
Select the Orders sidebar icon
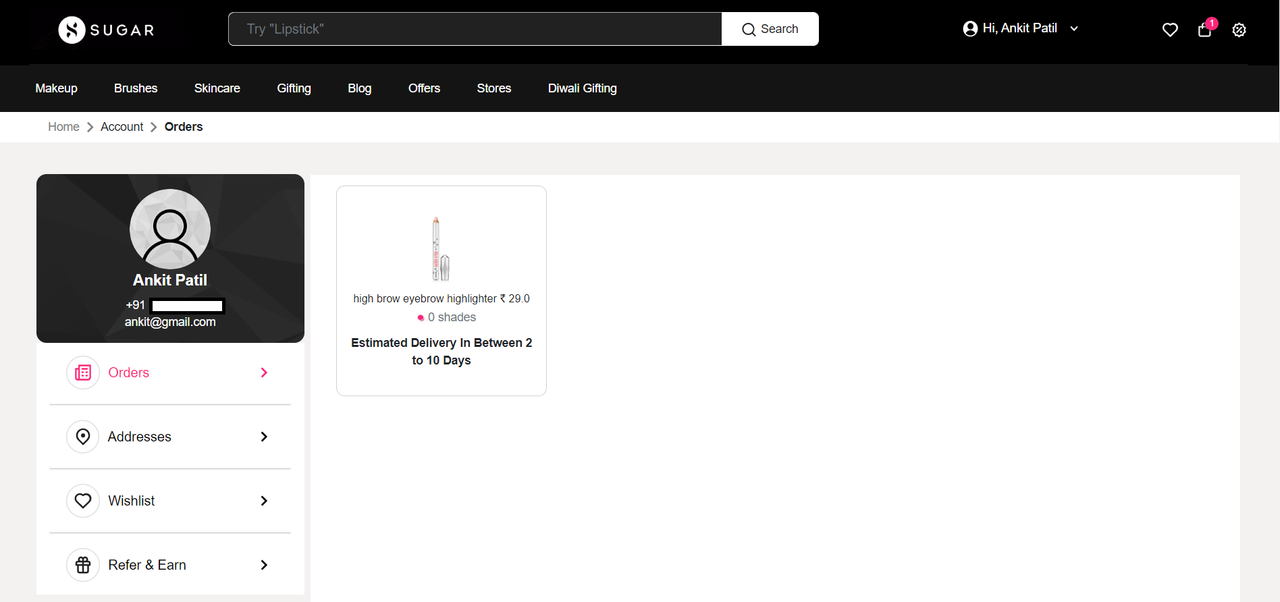pos(82,372)
